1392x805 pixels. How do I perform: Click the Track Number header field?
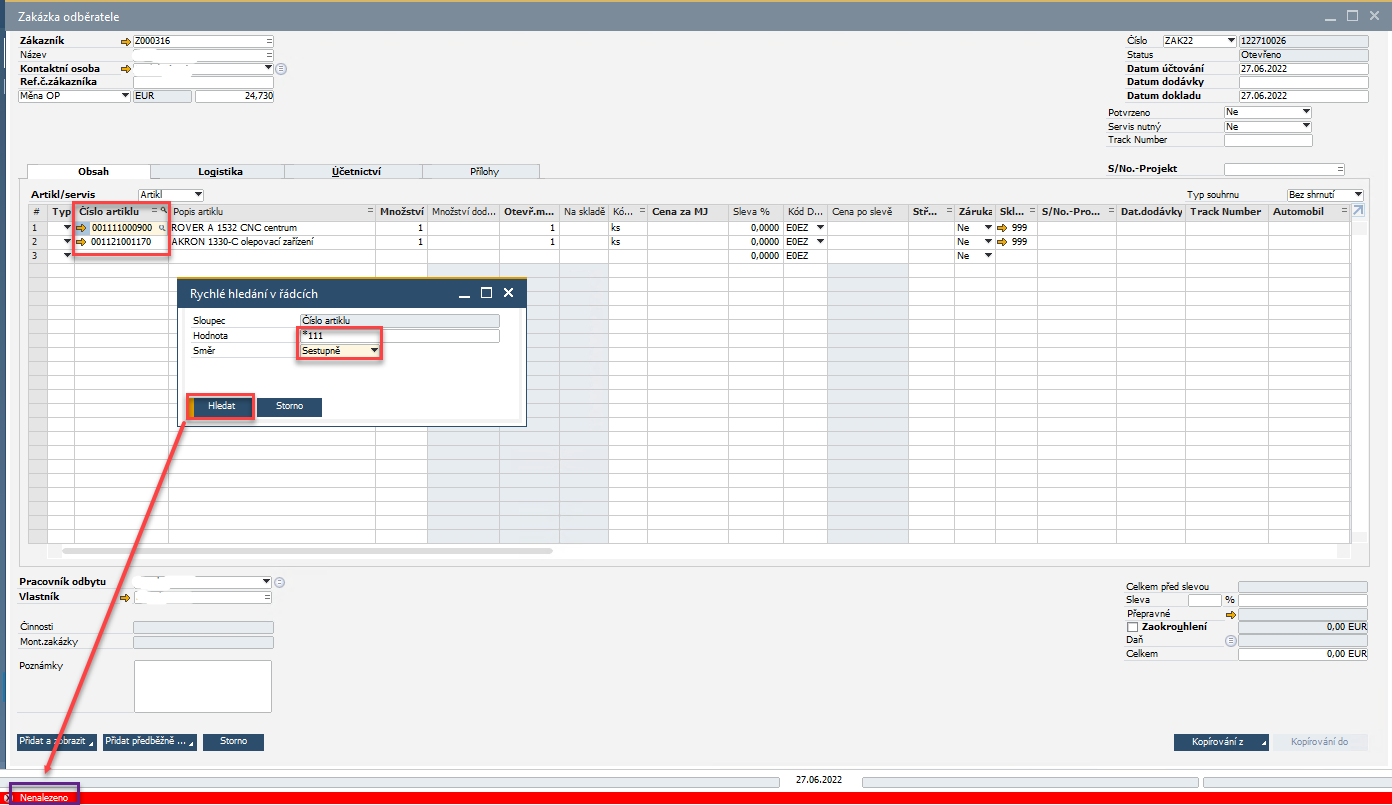(1268, 141)
